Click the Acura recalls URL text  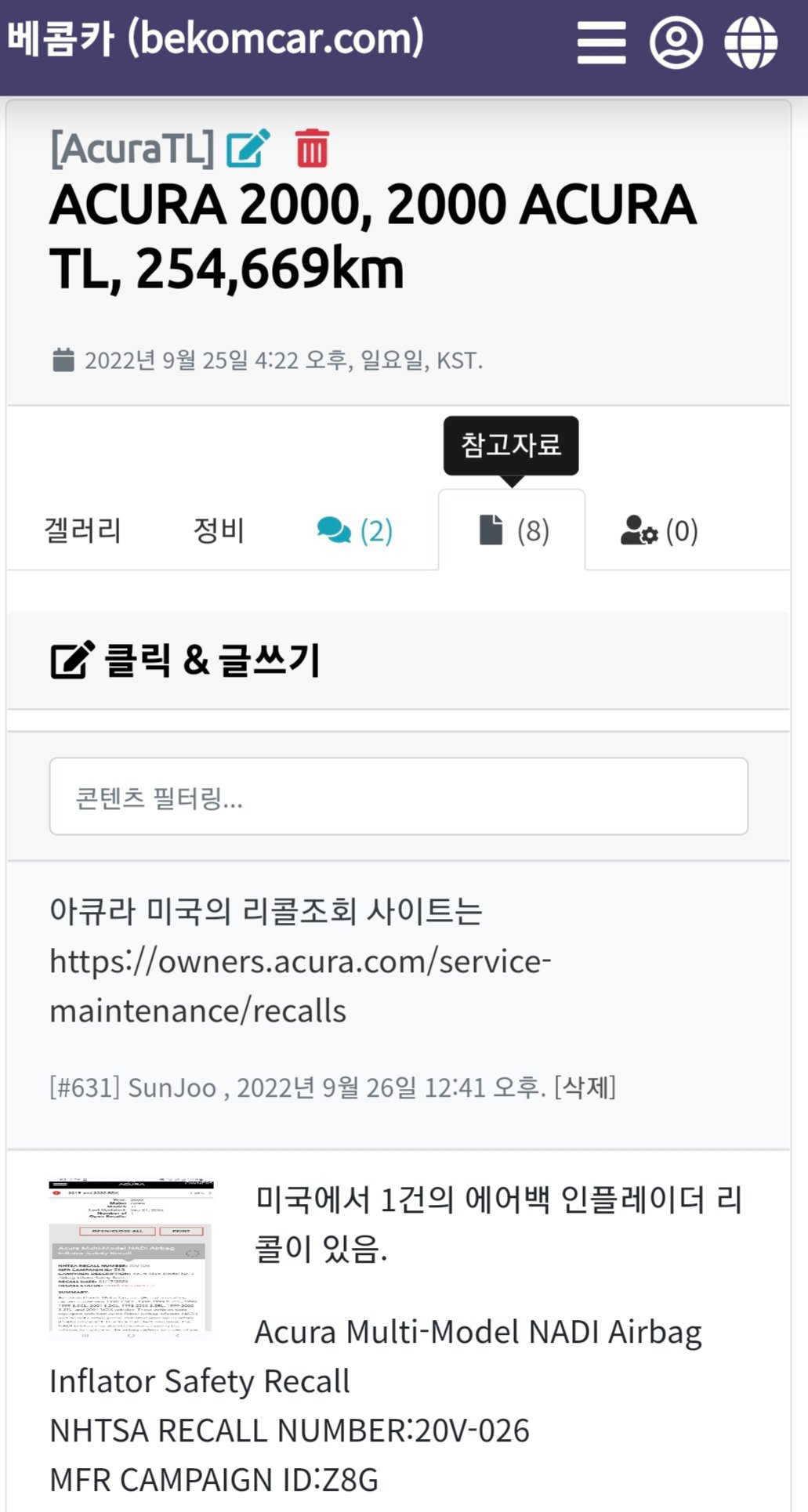click(x=300, y=986)
